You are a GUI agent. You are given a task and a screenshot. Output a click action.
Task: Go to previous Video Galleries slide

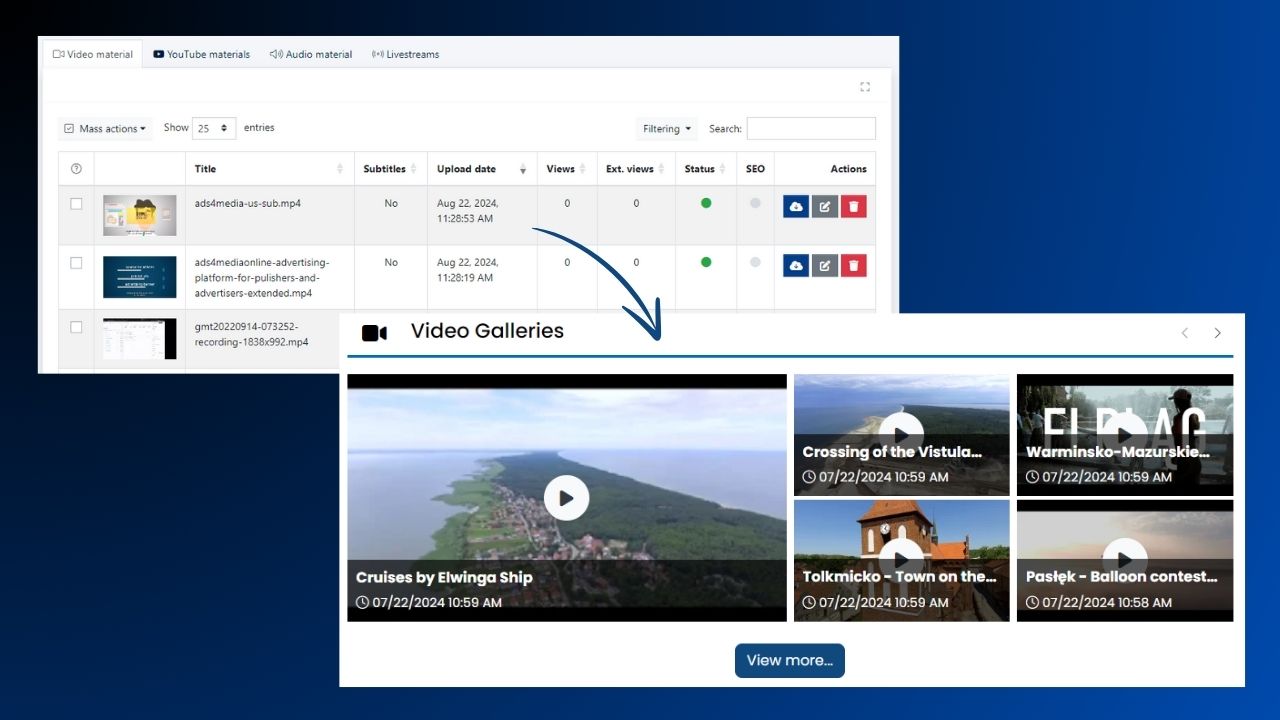pyautogui.click(x=1185, y=333)
